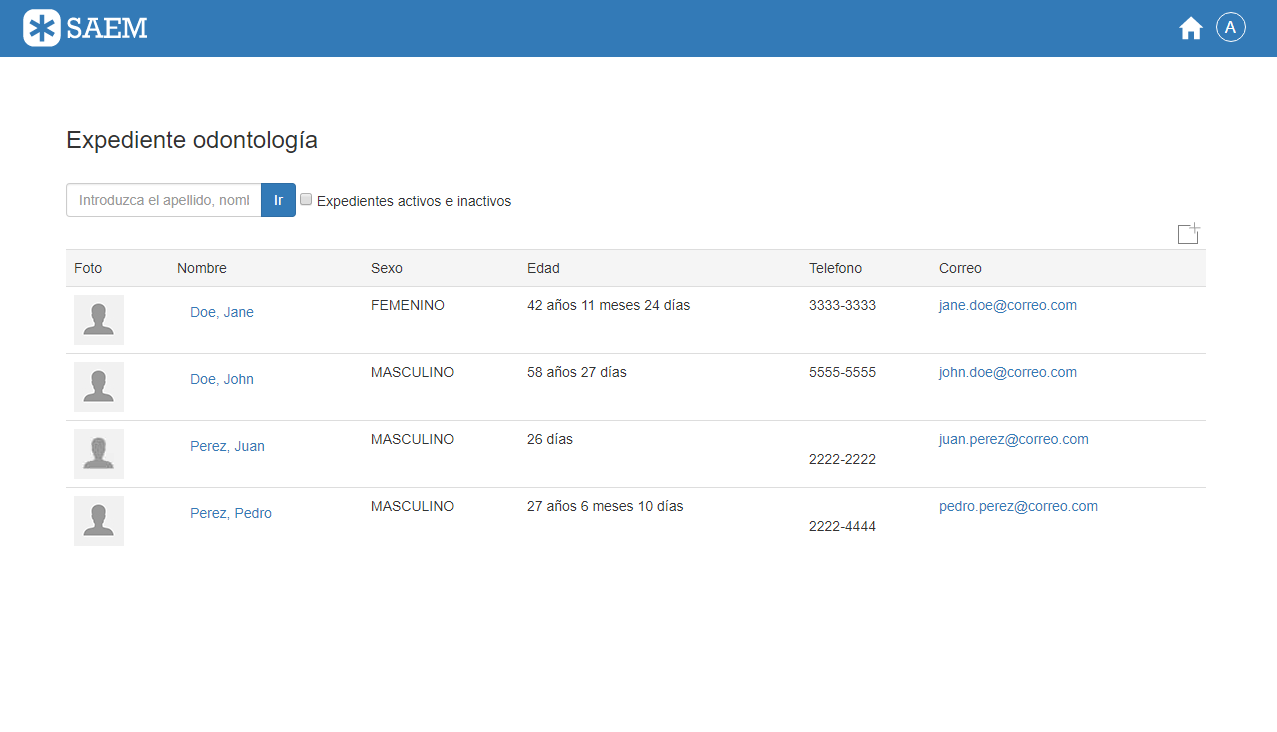This screenshot has width=1277, height=732.
Task: Select MASCULINO cell in John Doe row
Action: [x=412, y=372]
